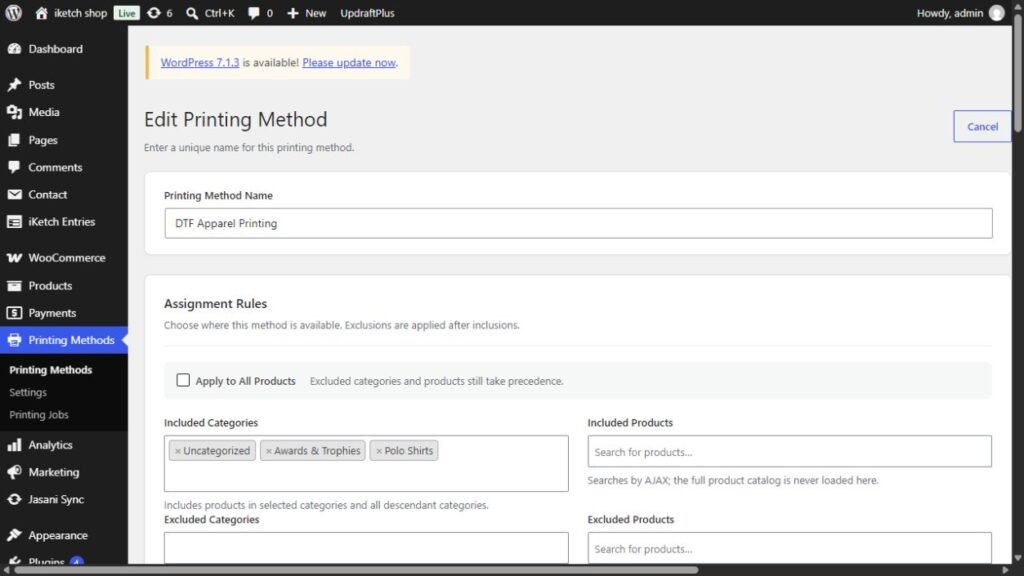Image resolution: width=1024 pixels, height=576 pixels.
Task: Click the iKetch Entries list icon
Action: tap(14, 222)
